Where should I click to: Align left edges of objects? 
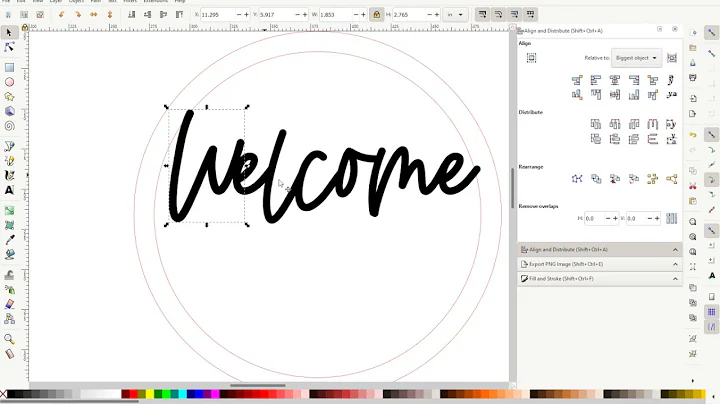click(x=596, y=80)
